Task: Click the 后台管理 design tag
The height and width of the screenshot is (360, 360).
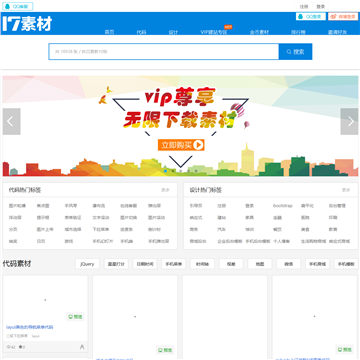Action: click(x=337, y=206)
